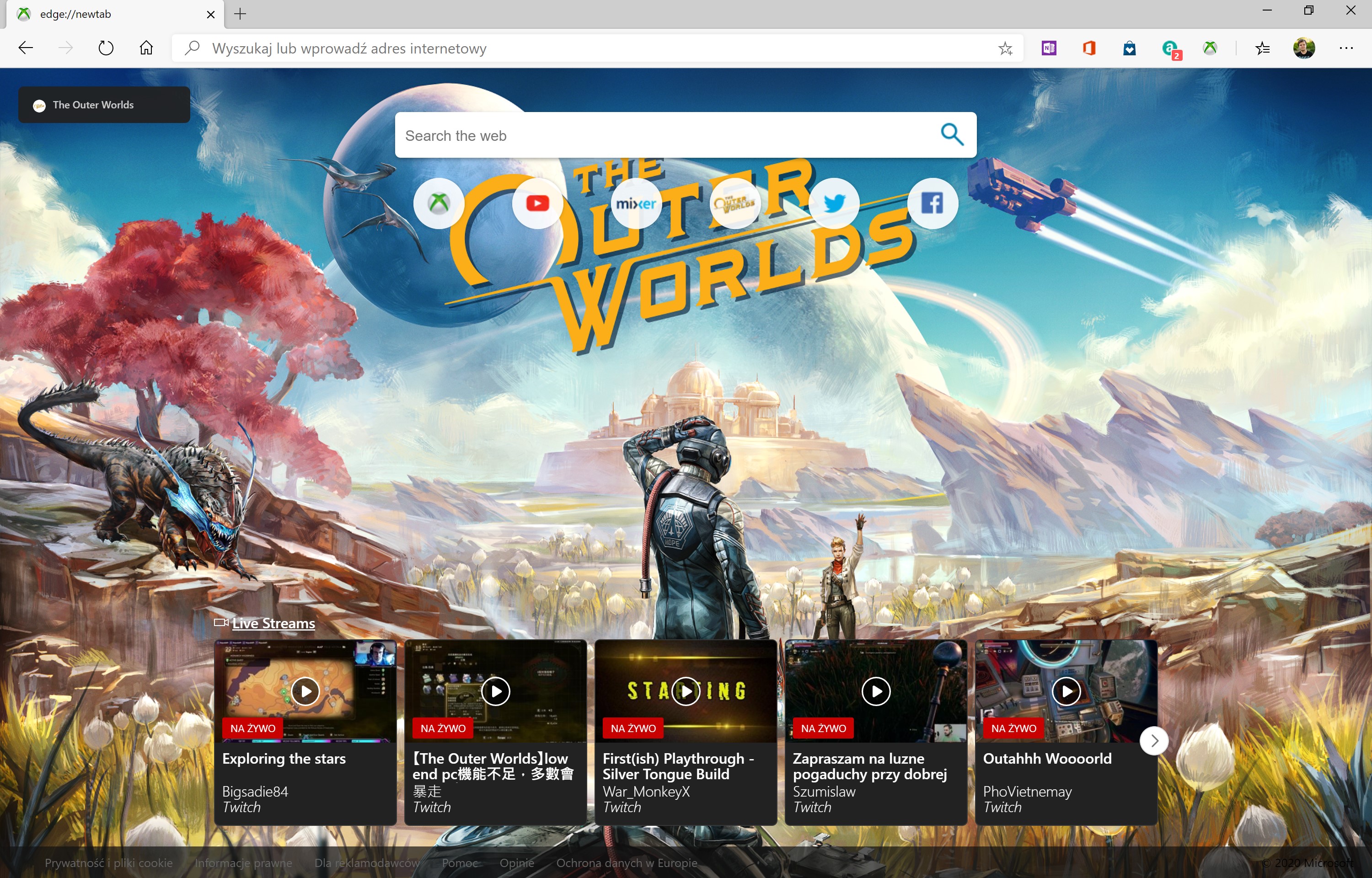Click the Szumislaw channel name

click(x=824, y=791)
